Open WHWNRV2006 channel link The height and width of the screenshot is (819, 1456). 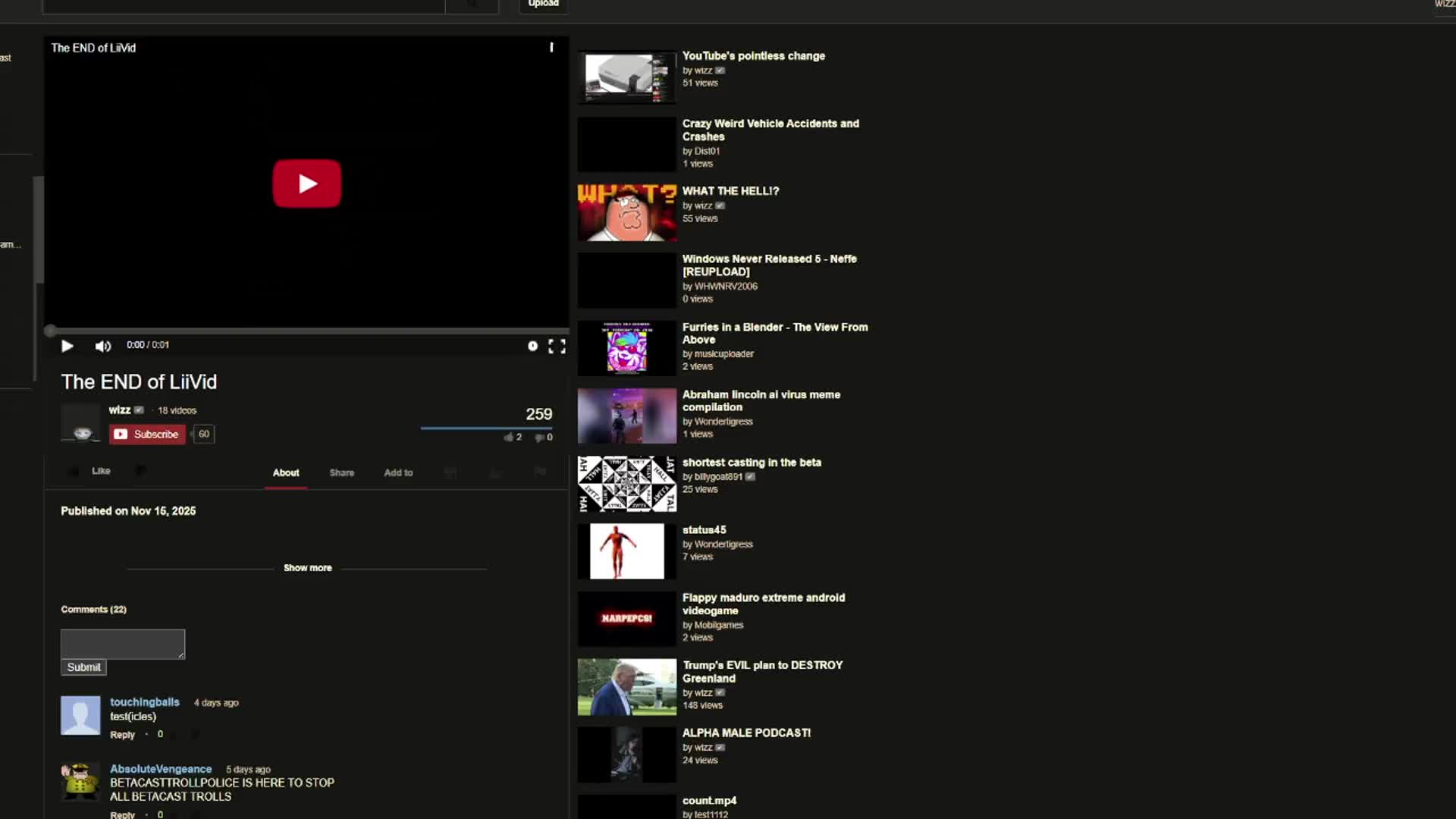point(726,287)
